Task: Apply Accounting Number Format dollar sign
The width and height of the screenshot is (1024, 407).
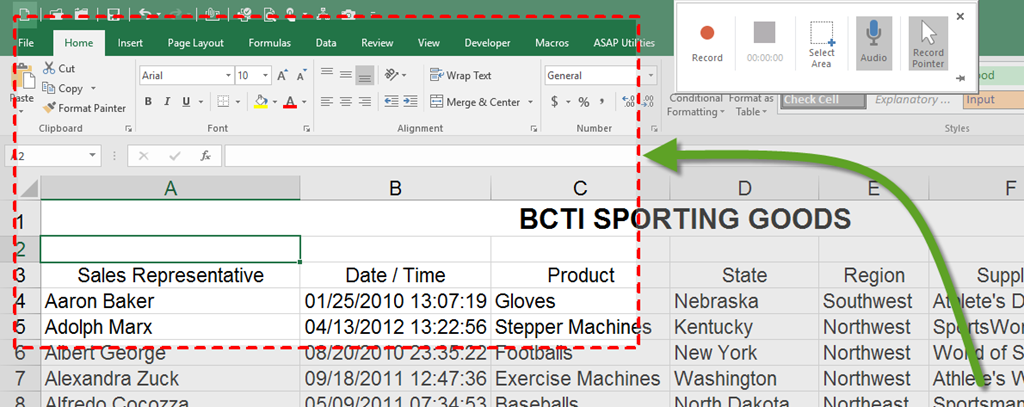Action: pos(554,102)
